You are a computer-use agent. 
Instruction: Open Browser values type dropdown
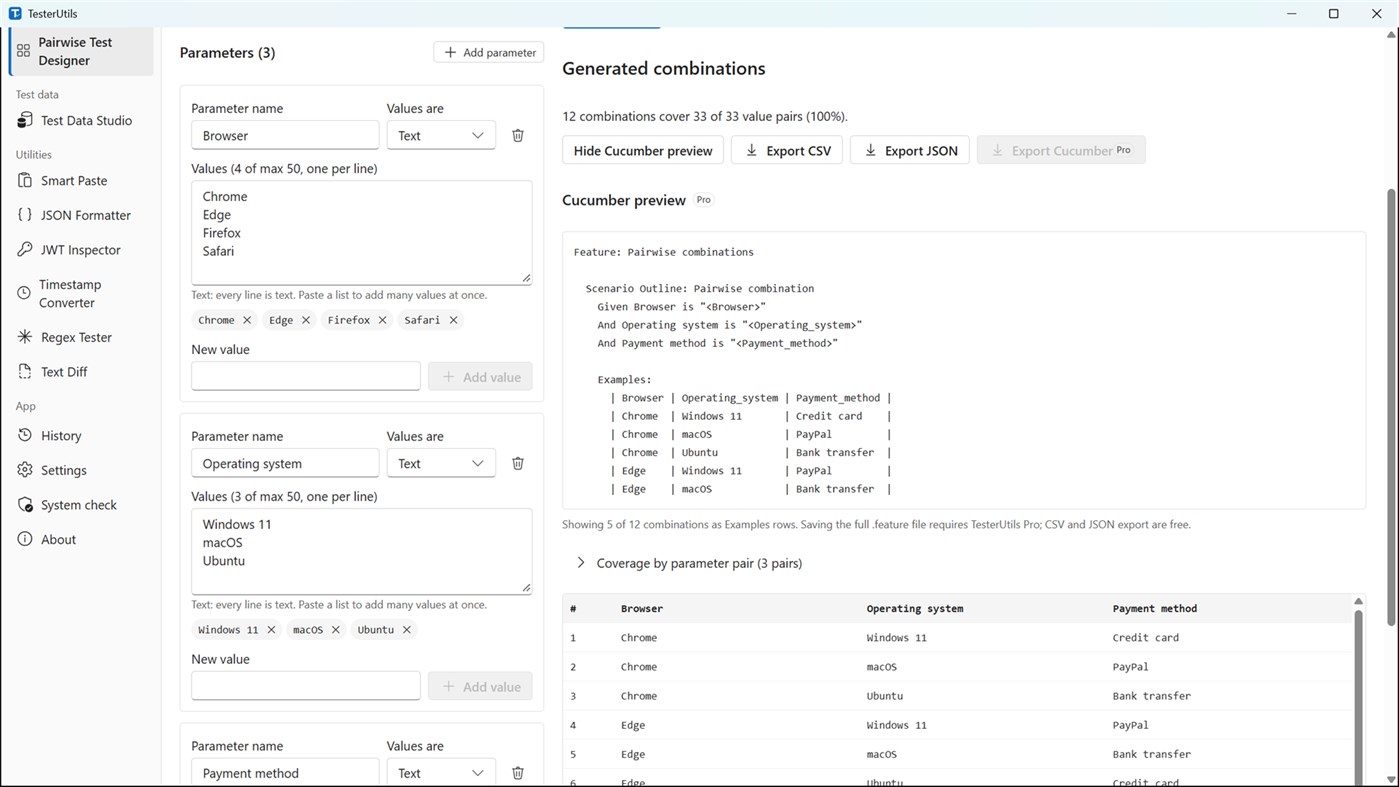pyautogui.click(x=441, y=135)
